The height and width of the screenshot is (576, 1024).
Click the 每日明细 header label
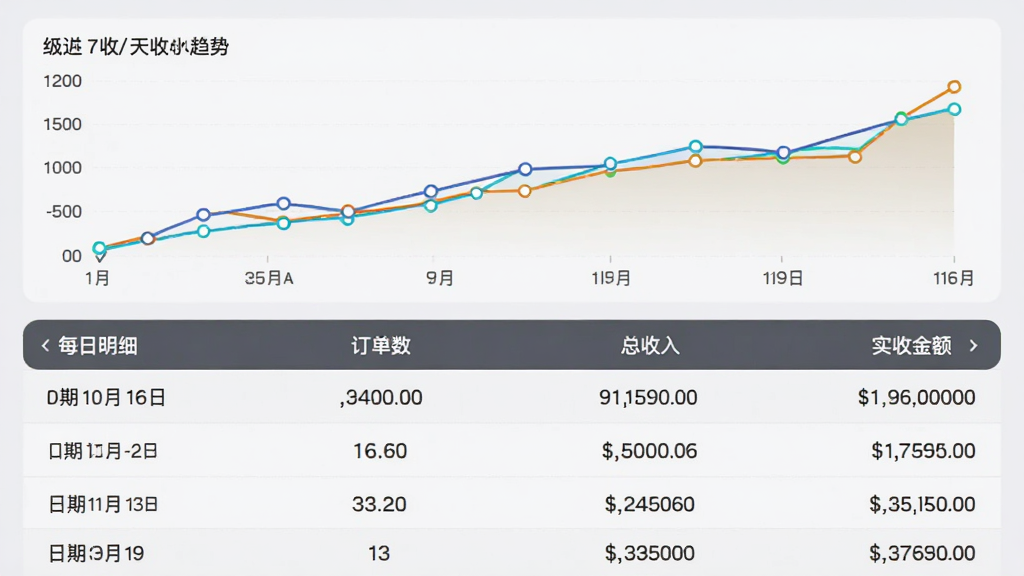[98, 345]
